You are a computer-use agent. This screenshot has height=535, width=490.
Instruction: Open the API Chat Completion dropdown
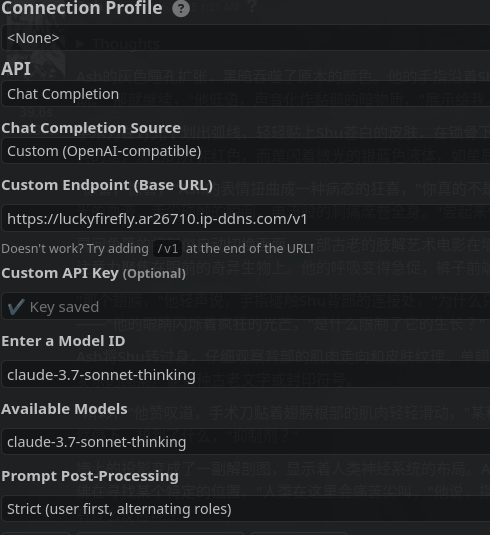246,94
